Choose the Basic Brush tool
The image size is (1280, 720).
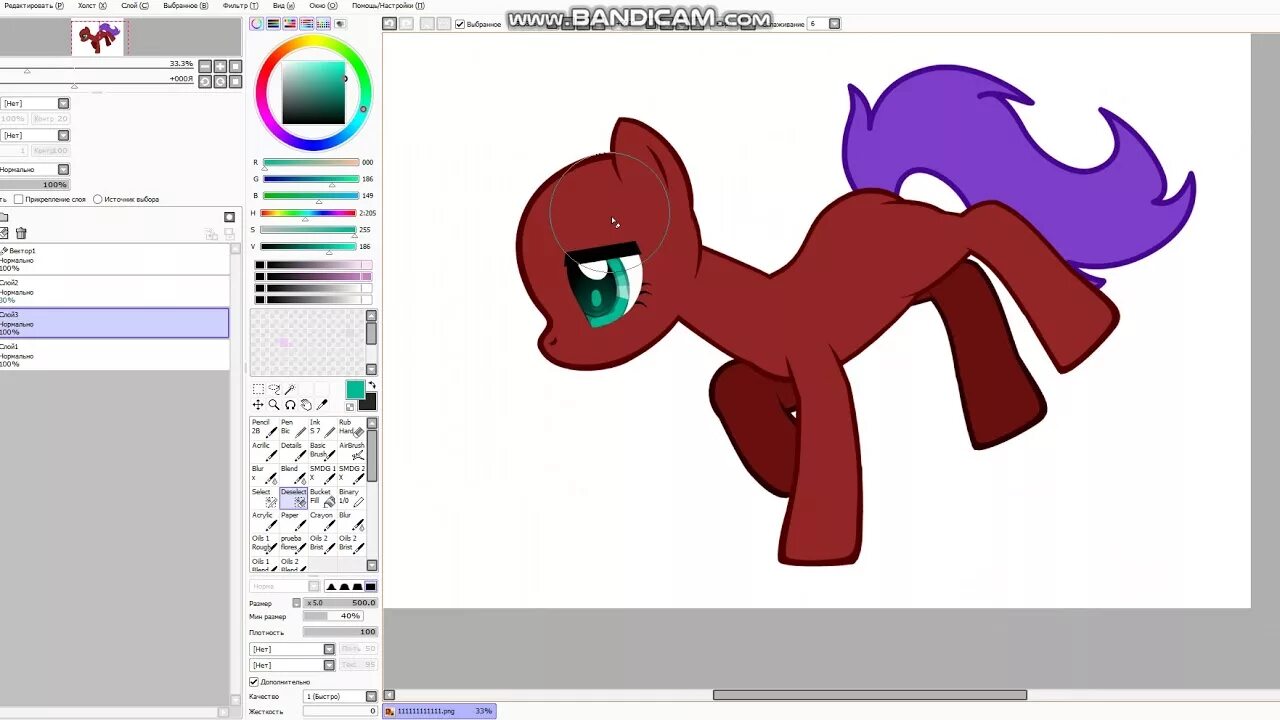coord(322,451)
